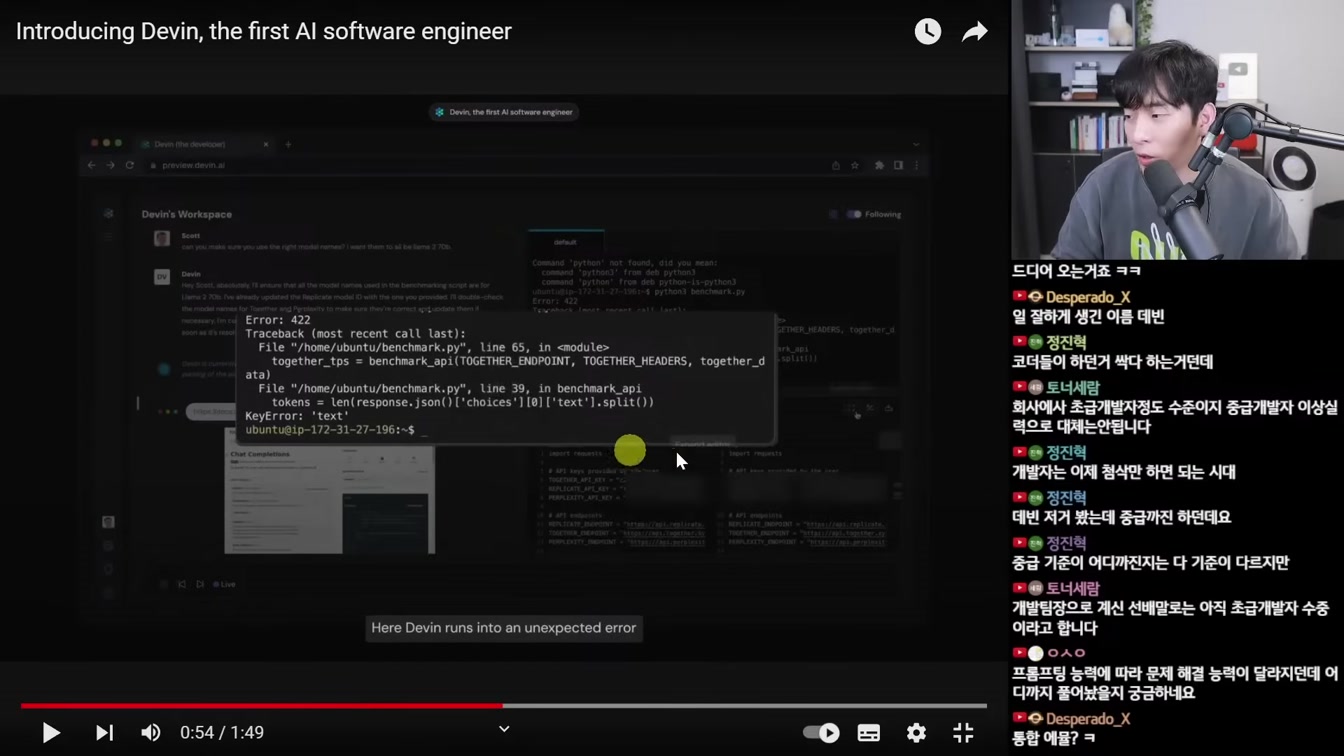Turn on subtitles/closed captions
This screenshot has height=756, width=1344.
(x=869, y=733)
